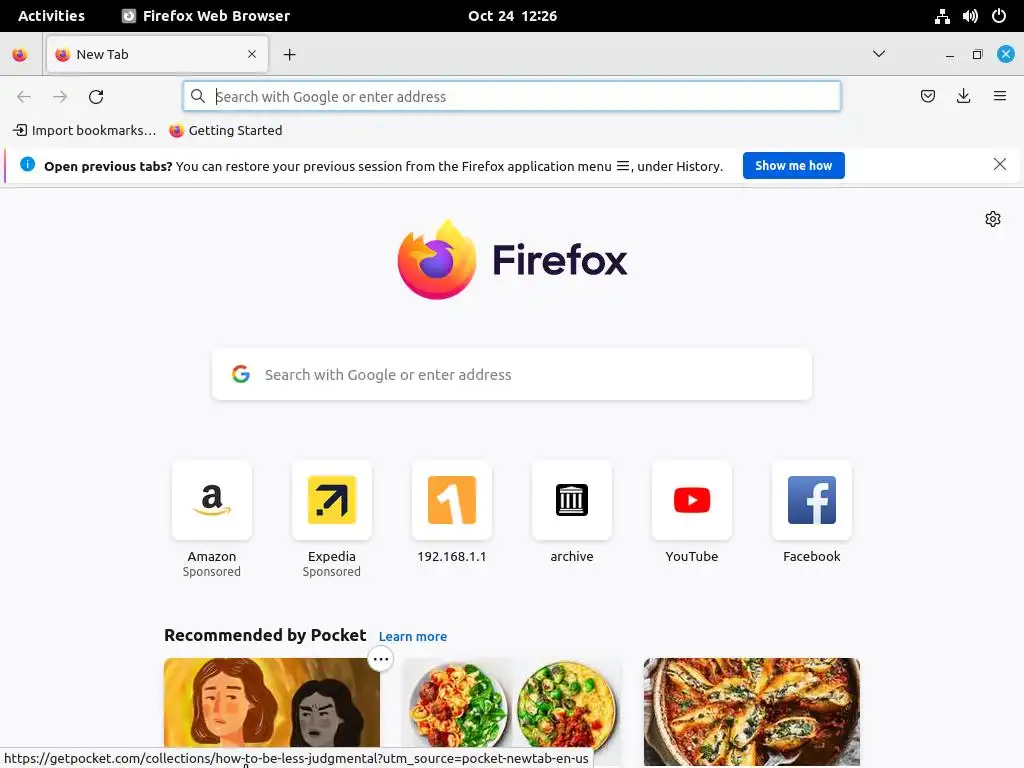Restore down the Firefox window
Screen dimensions: 1024x768
(977, 54)
